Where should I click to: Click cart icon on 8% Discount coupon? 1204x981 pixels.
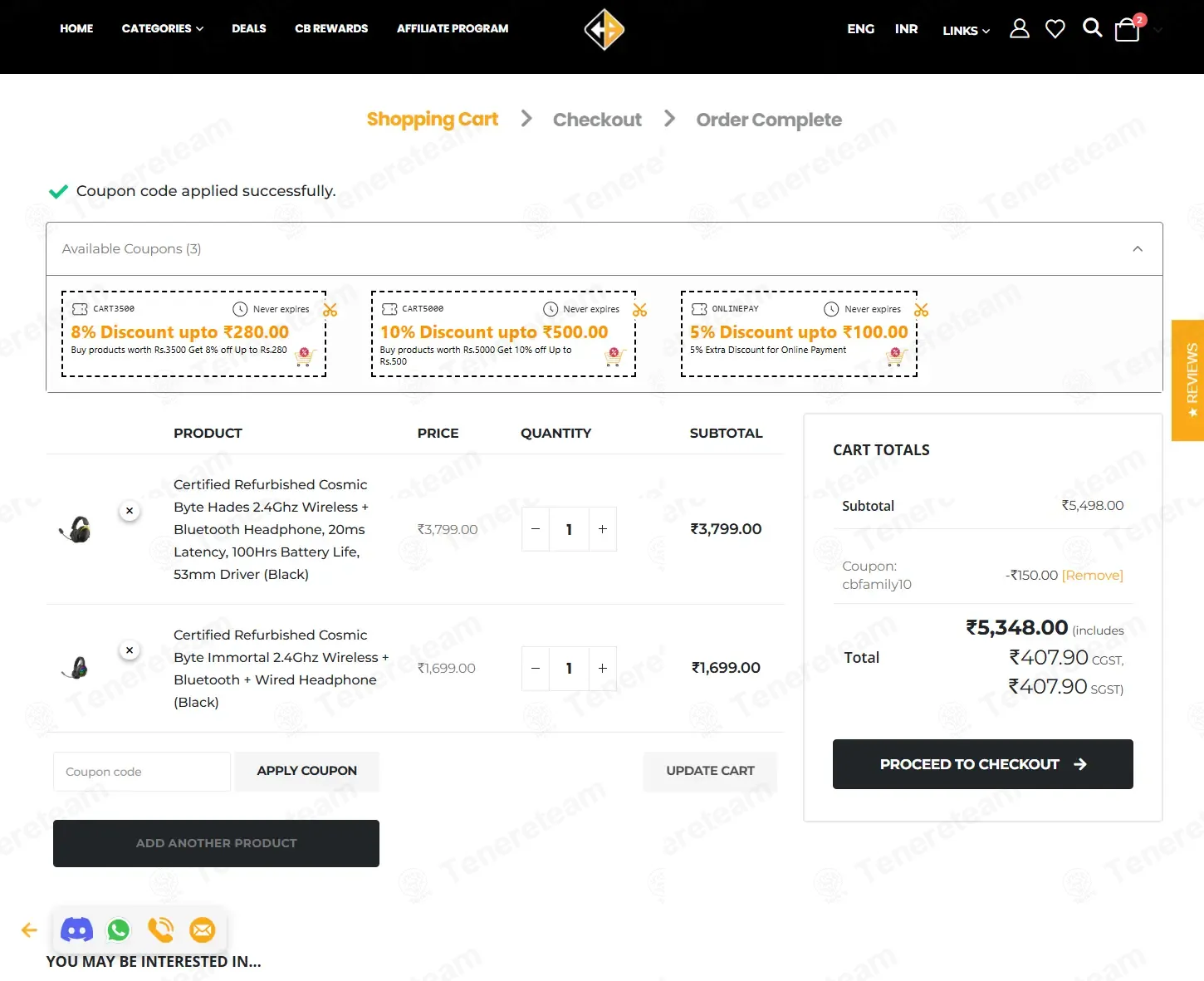point(304,357)
